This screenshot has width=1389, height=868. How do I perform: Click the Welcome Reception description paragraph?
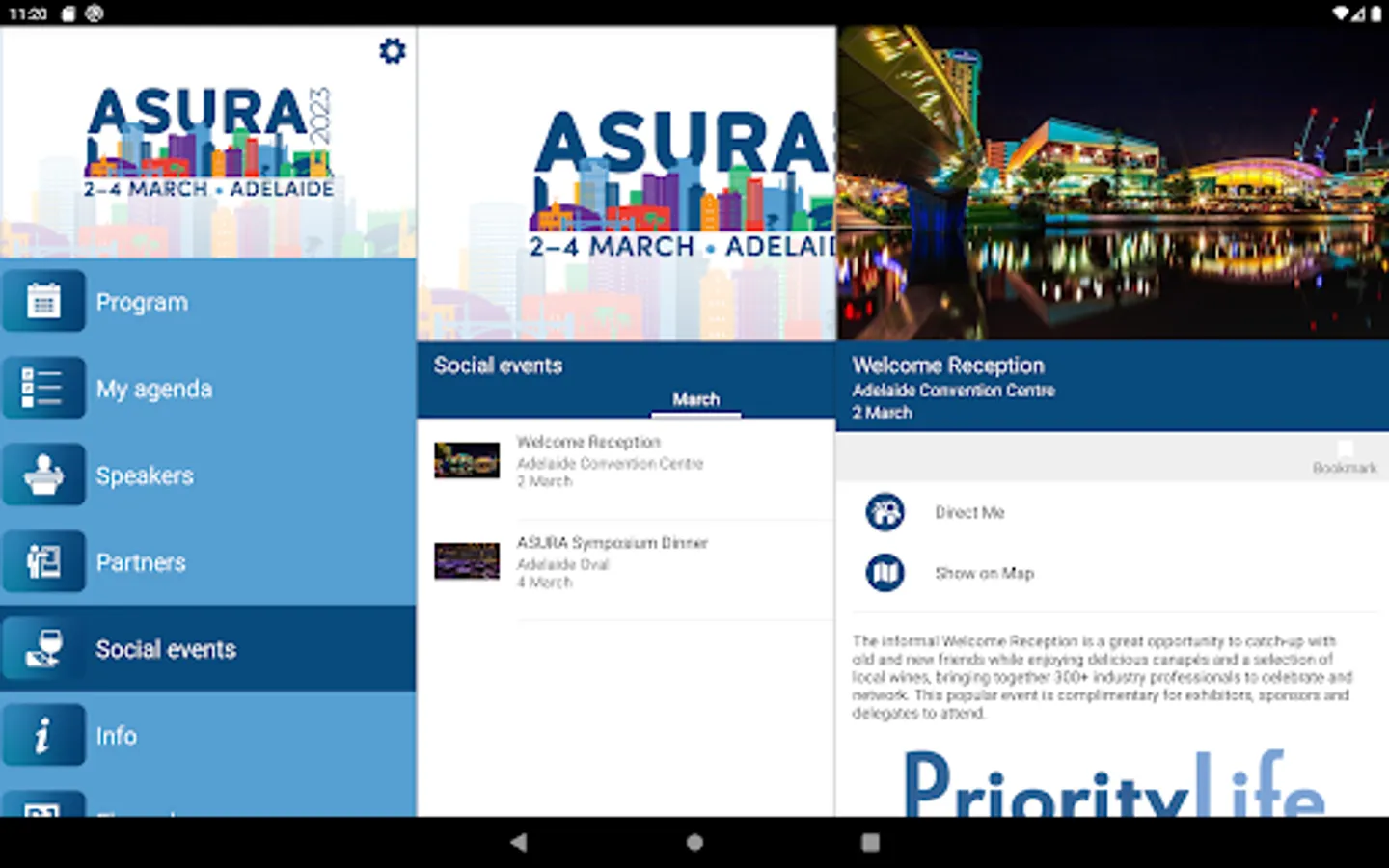click(x=1103, y=677)
